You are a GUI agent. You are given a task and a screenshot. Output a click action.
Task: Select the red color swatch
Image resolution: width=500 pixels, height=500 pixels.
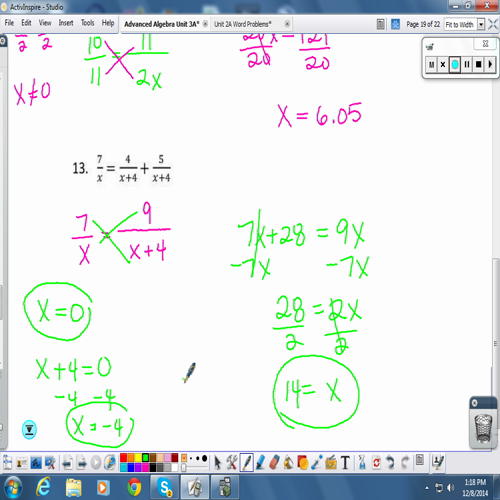point(123,458)
